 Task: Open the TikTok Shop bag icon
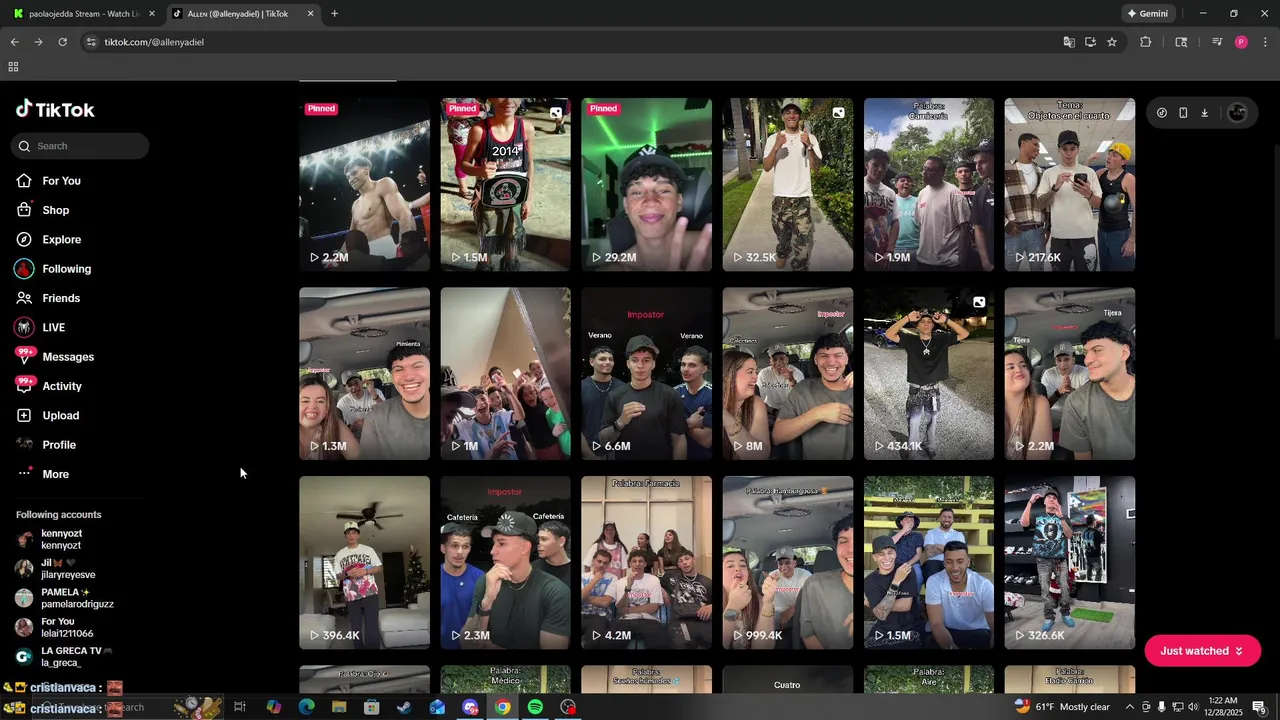pyautogui.click(x=24, y=210)
